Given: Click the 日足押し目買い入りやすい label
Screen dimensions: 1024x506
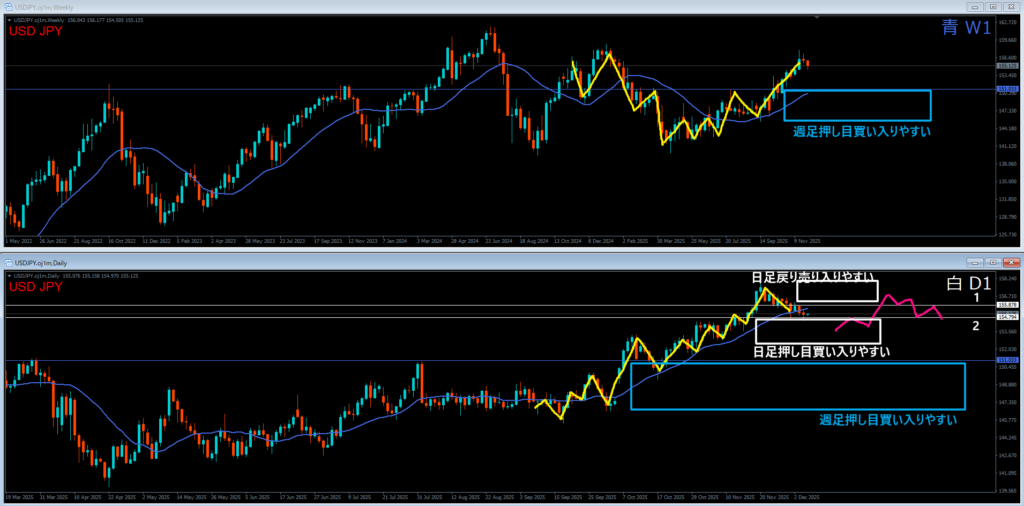Looking at the screenshot, I should (823, 352).
